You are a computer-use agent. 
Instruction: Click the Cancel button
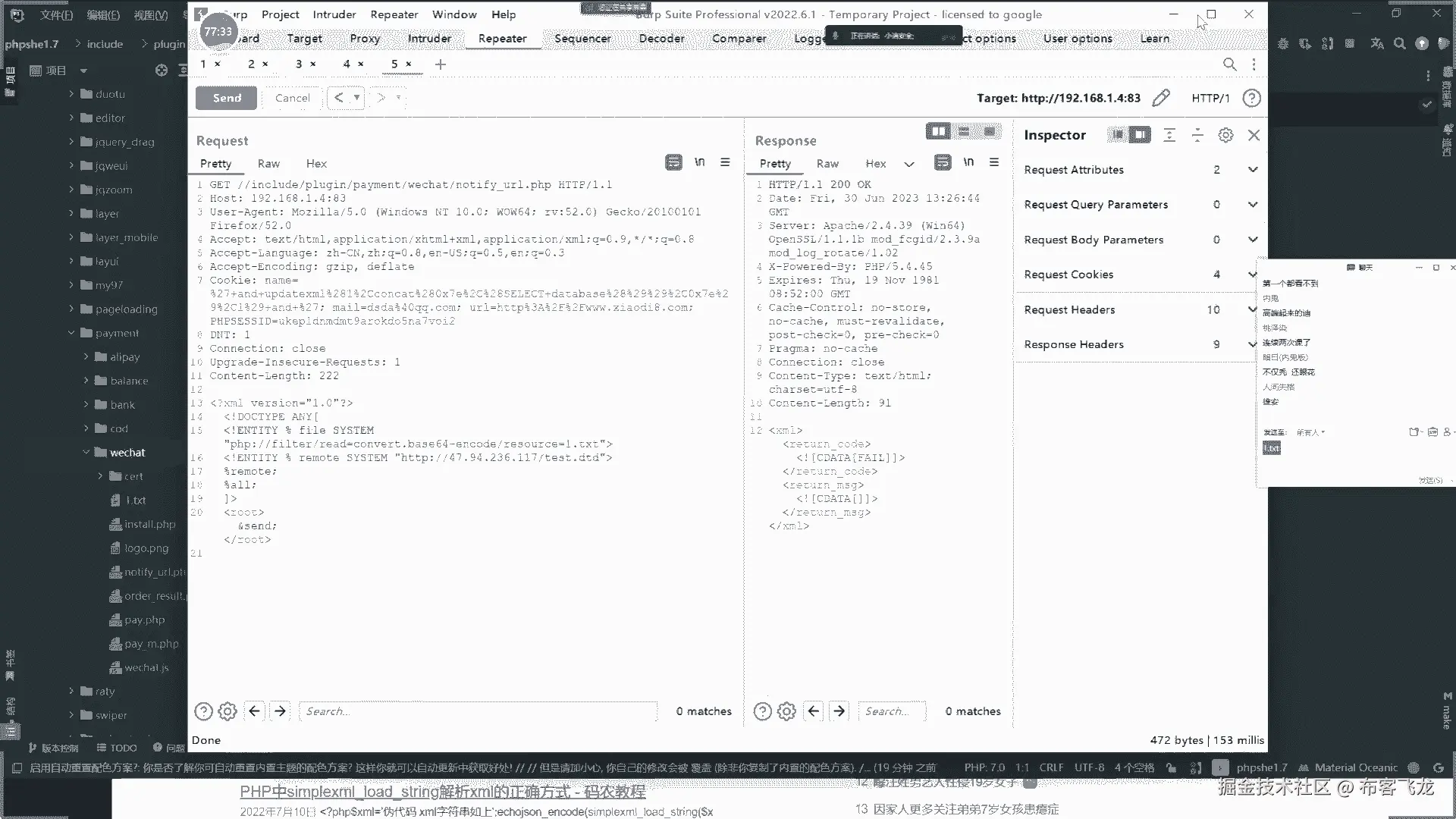(292, 98)
